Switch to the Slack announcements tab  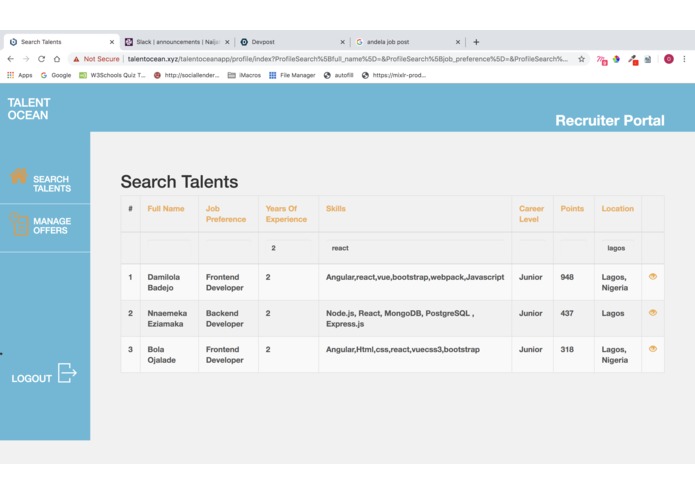[x=177, y=42]
